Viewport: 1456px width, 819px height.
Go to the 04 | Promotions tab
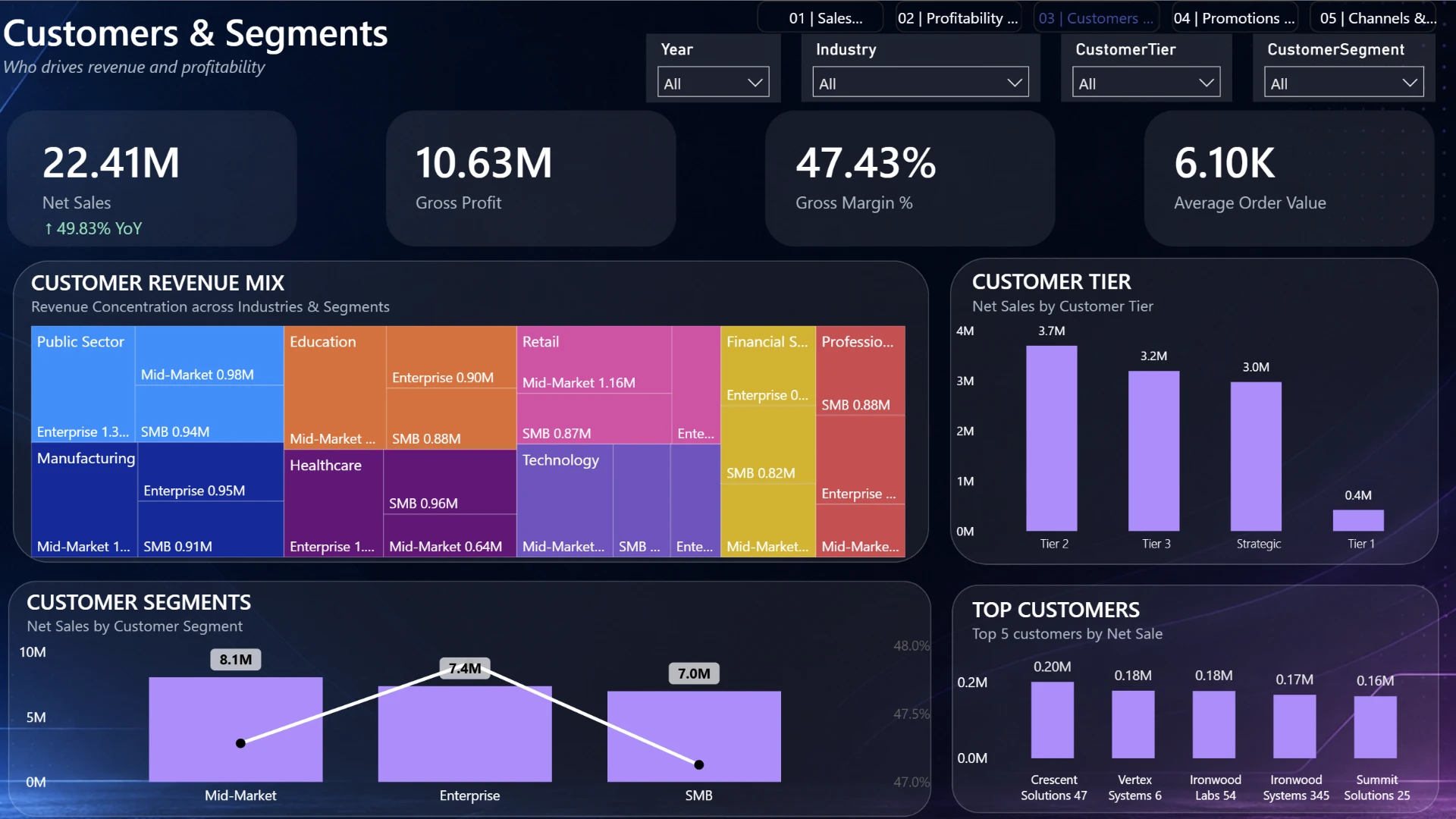[1234, 18]
